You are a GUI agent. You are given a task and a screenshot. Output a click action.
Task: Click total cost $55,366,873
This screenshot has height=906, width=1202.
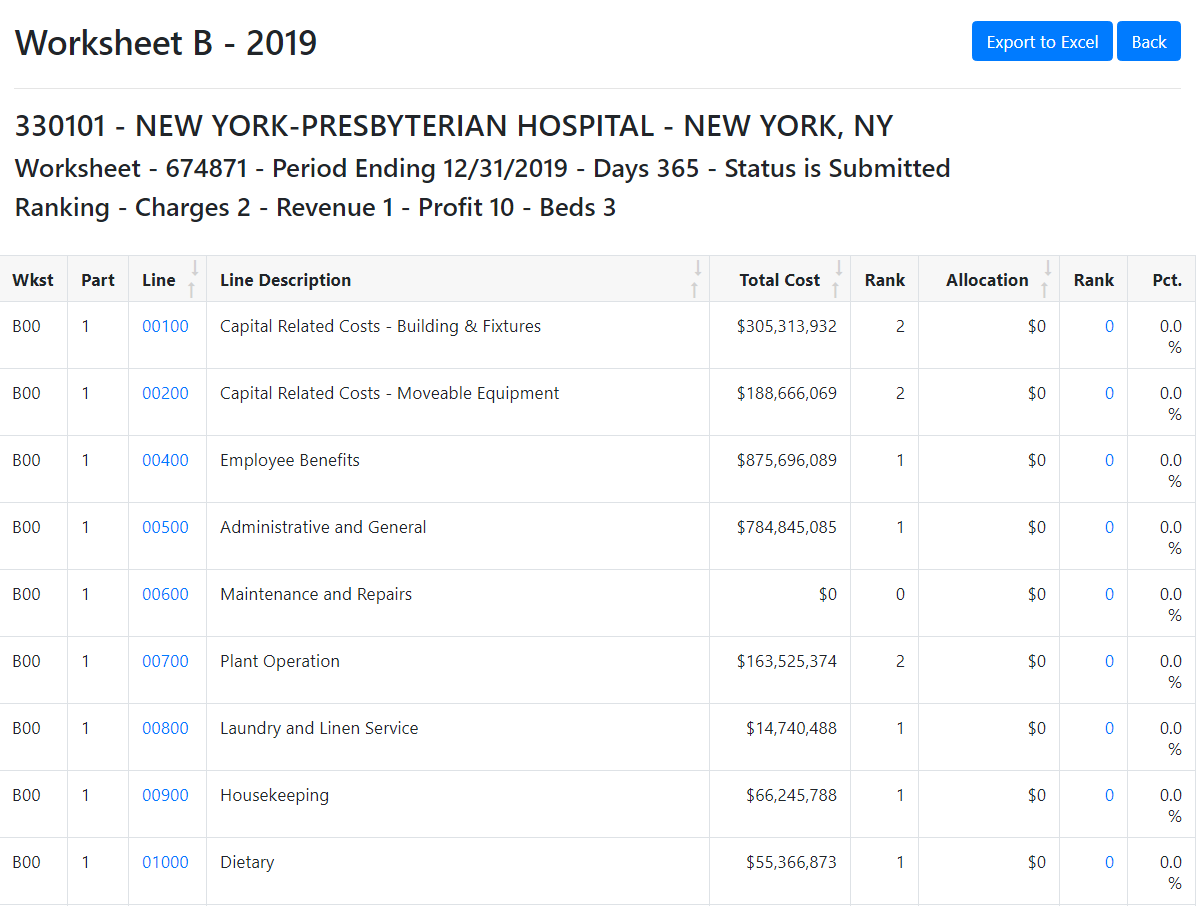[x=792, y=862]
